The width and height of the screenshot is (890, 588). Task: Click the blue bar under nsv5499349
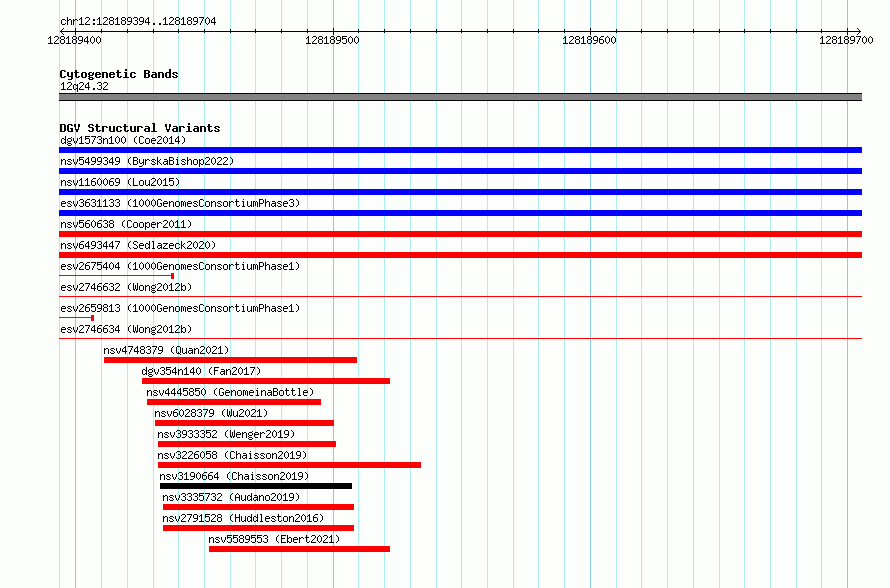pyautogui.click(x=460, y=171)
